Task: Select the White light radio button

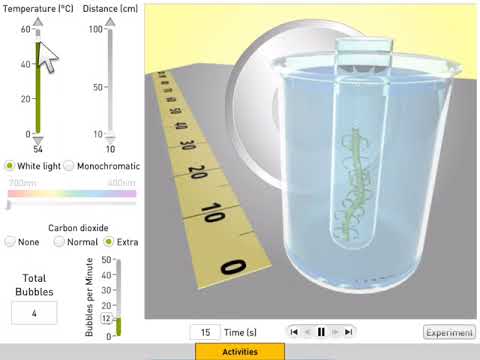Action: click(x=9, y=166)
